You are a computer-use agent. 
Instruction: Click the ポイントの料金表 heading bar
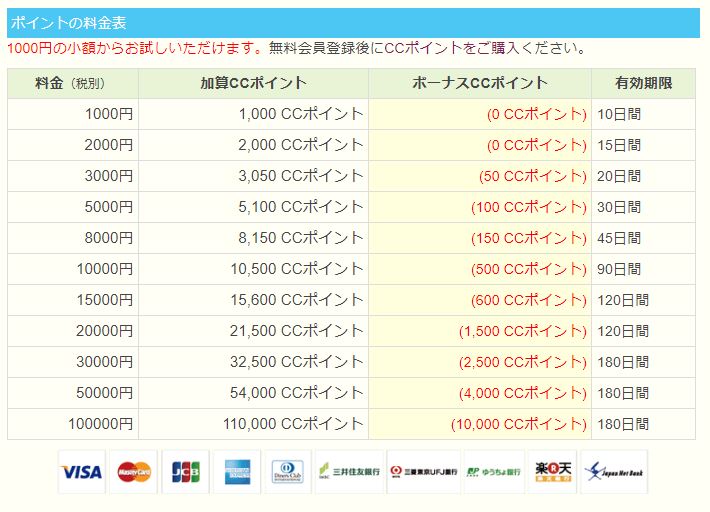click(x=353, y=23)
